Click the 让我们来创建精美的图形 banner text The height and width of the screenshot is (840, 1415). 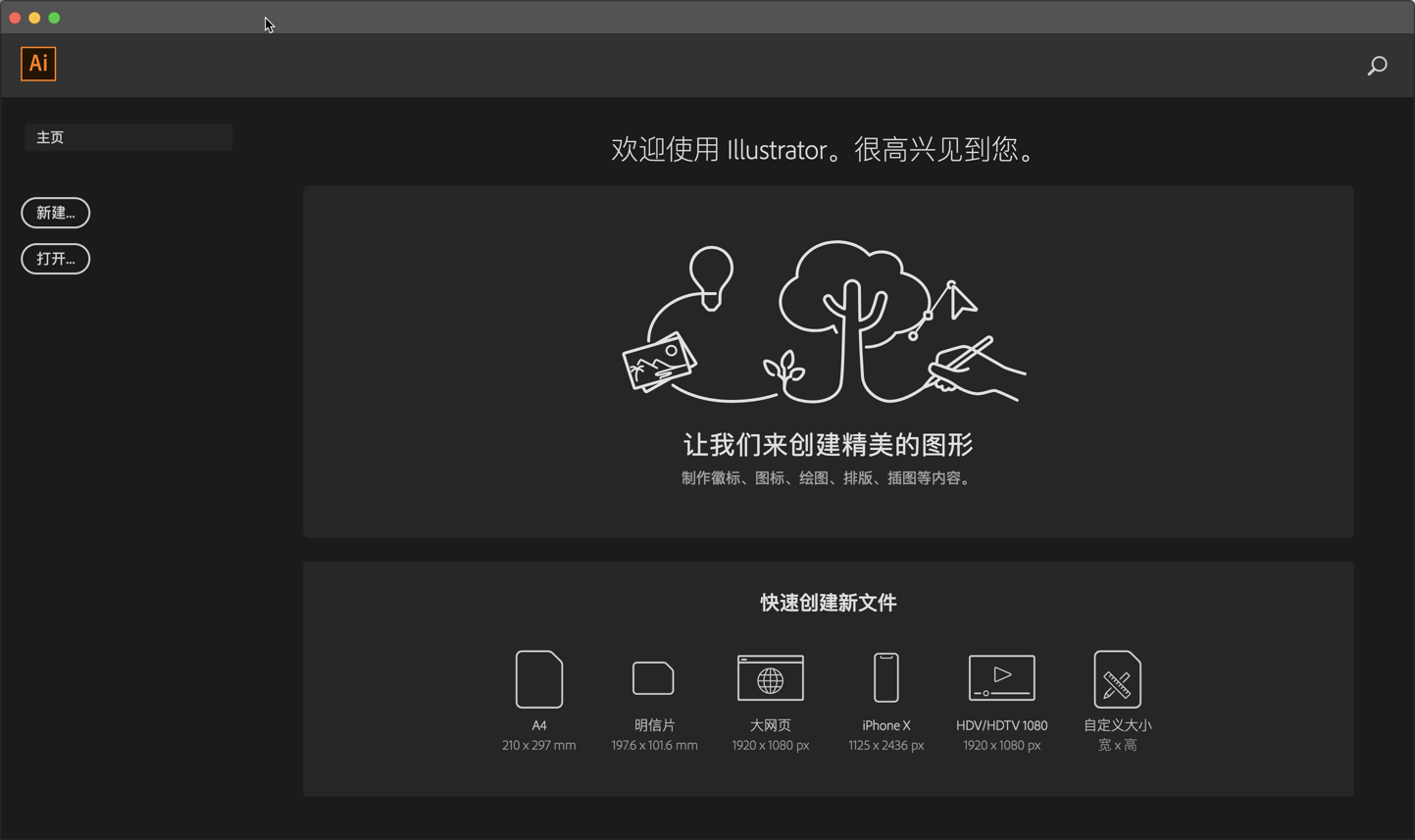[827, 444]
